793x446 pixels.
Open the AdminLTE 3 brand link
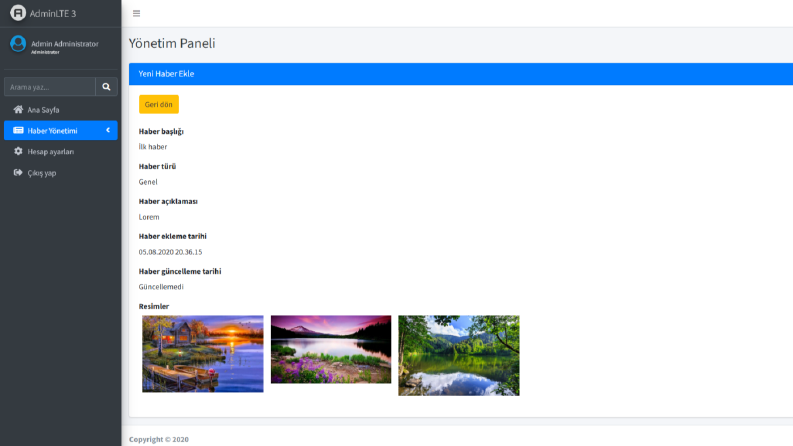pos(53,14)
